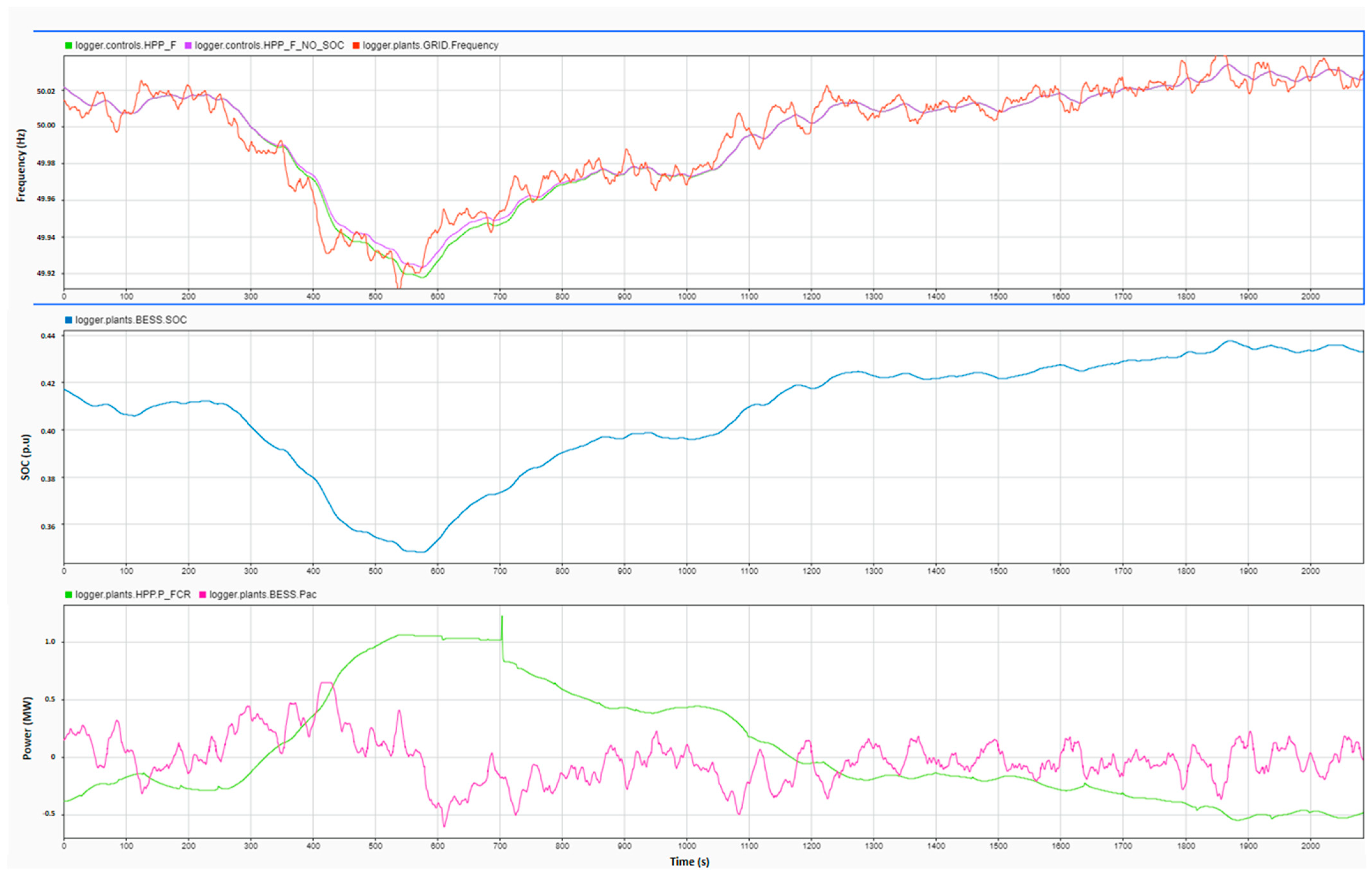Toggle the logger.controls.HPP_F series label
This screenshot has width=1372, height=878.
point(126,46)
